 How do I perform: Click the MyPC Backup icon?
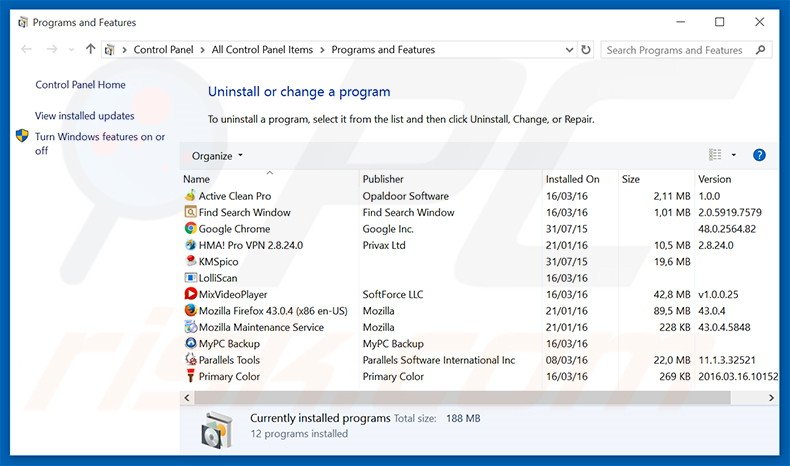coord(190,343)
